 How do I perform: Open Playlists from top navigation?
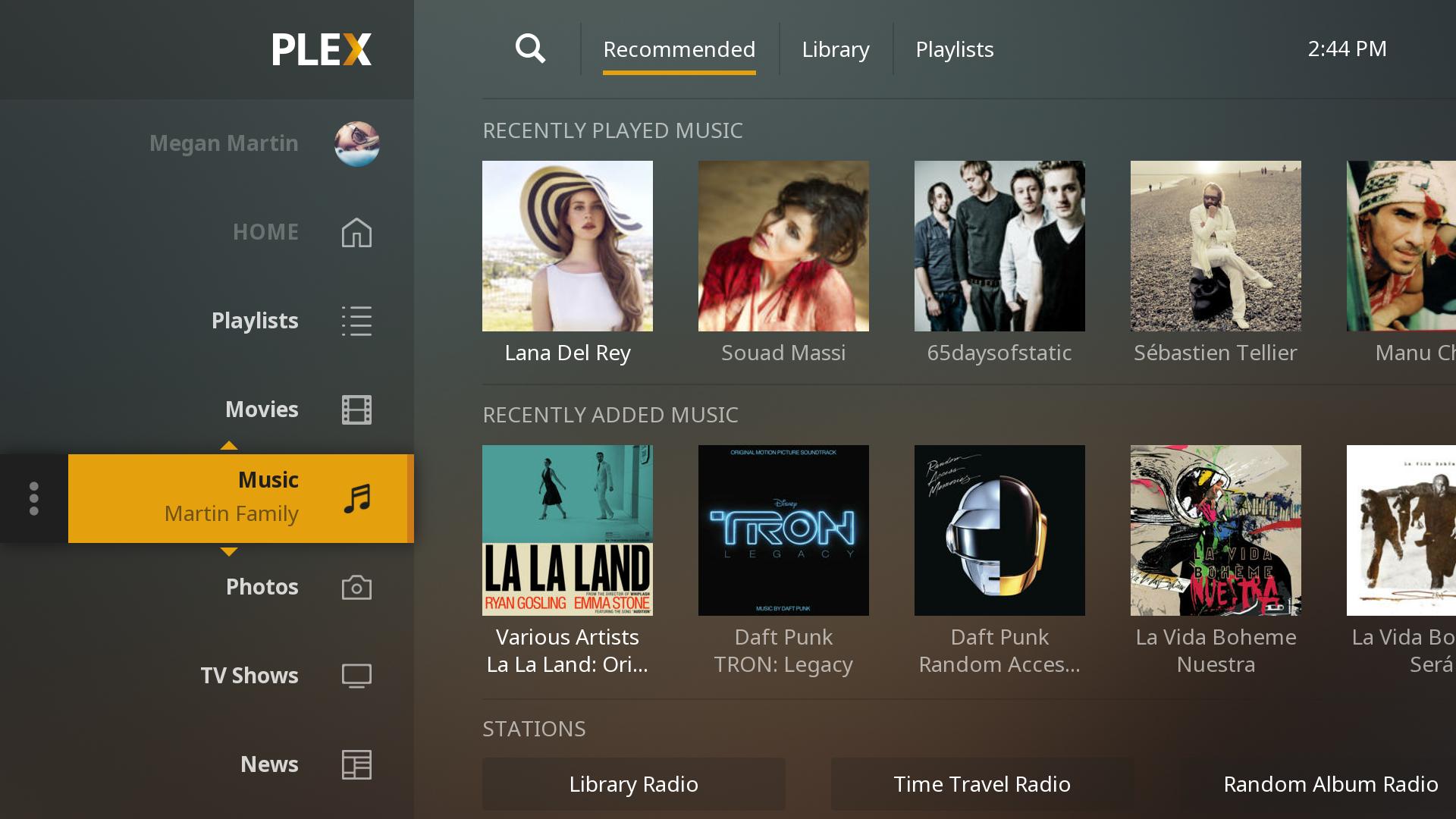(953, 48)
